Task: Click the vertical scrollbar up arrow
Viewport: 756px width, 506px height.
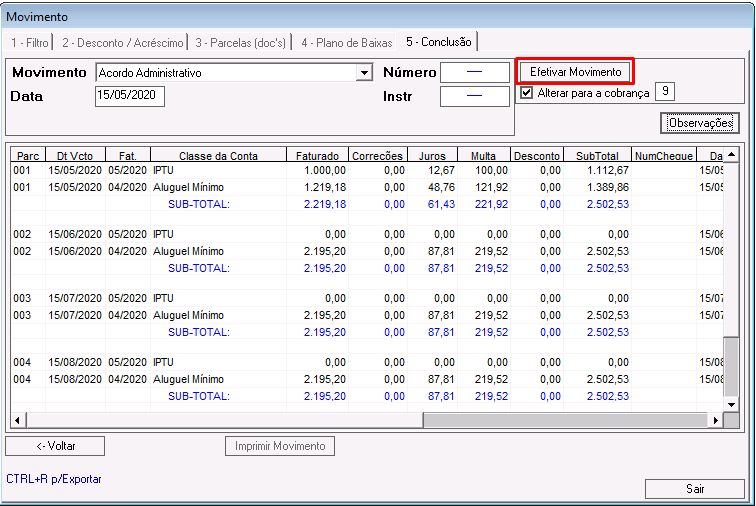Action: pos(731,155)
